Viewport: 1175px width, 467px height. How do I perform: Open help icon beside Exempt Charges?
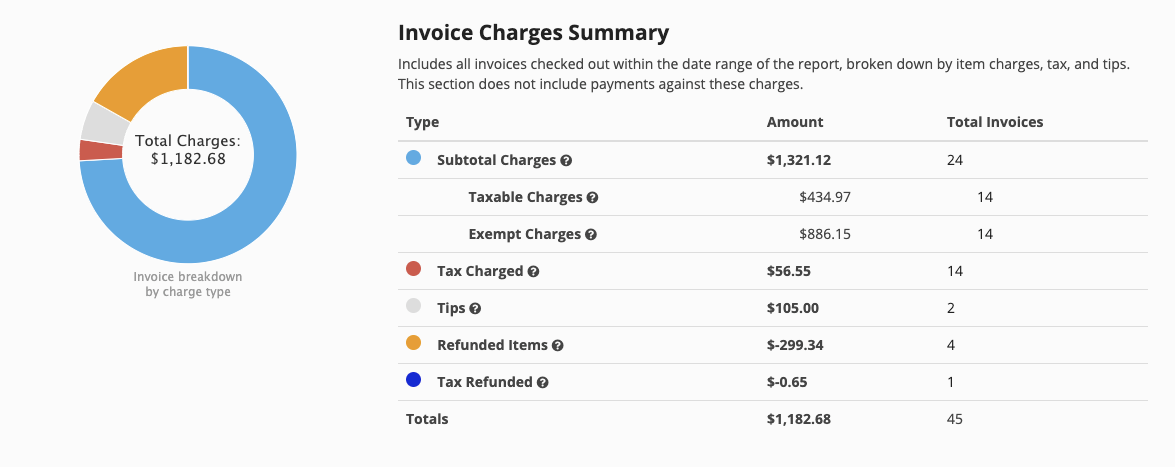click(590, 235)
